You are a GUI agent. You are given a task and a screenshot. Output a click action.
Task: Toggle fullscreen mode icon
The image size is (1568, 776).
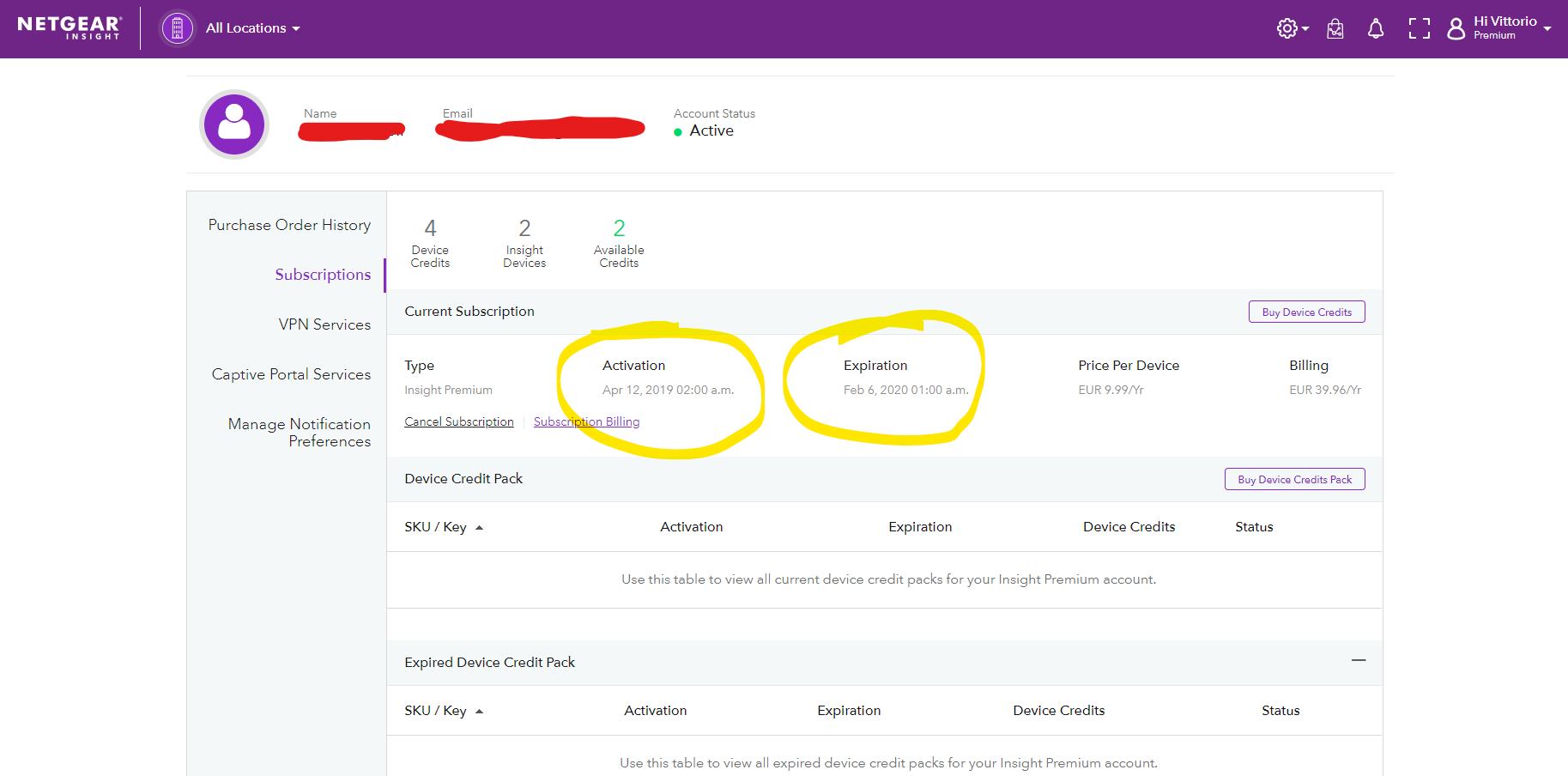(1420, 29)
